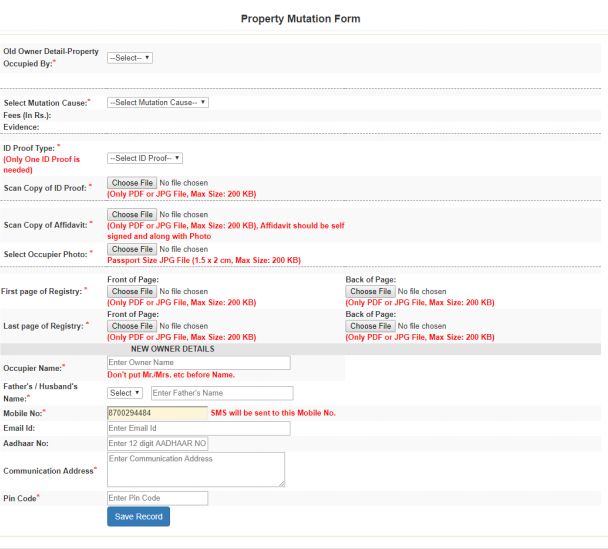608x549 pixels.
Task: Focus the Enter Owner Name field
Action: [198, 362]
